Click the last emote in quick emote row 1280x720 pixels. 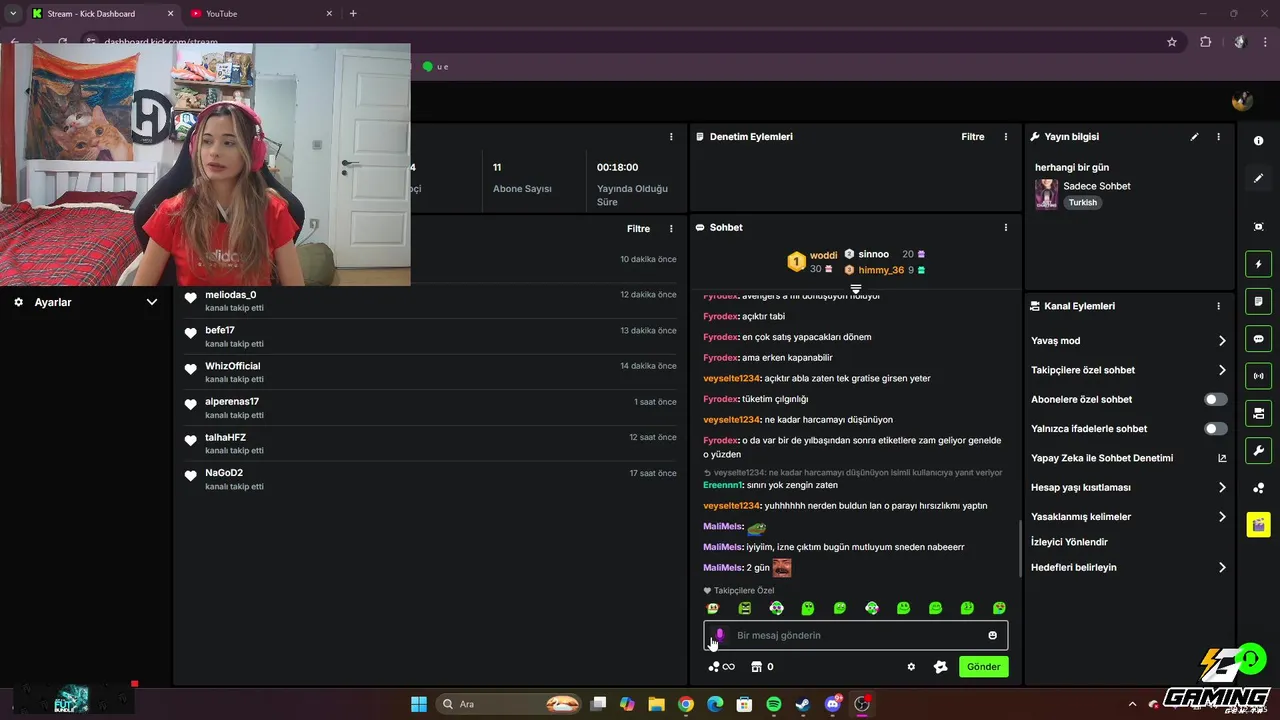coord(999,608)
